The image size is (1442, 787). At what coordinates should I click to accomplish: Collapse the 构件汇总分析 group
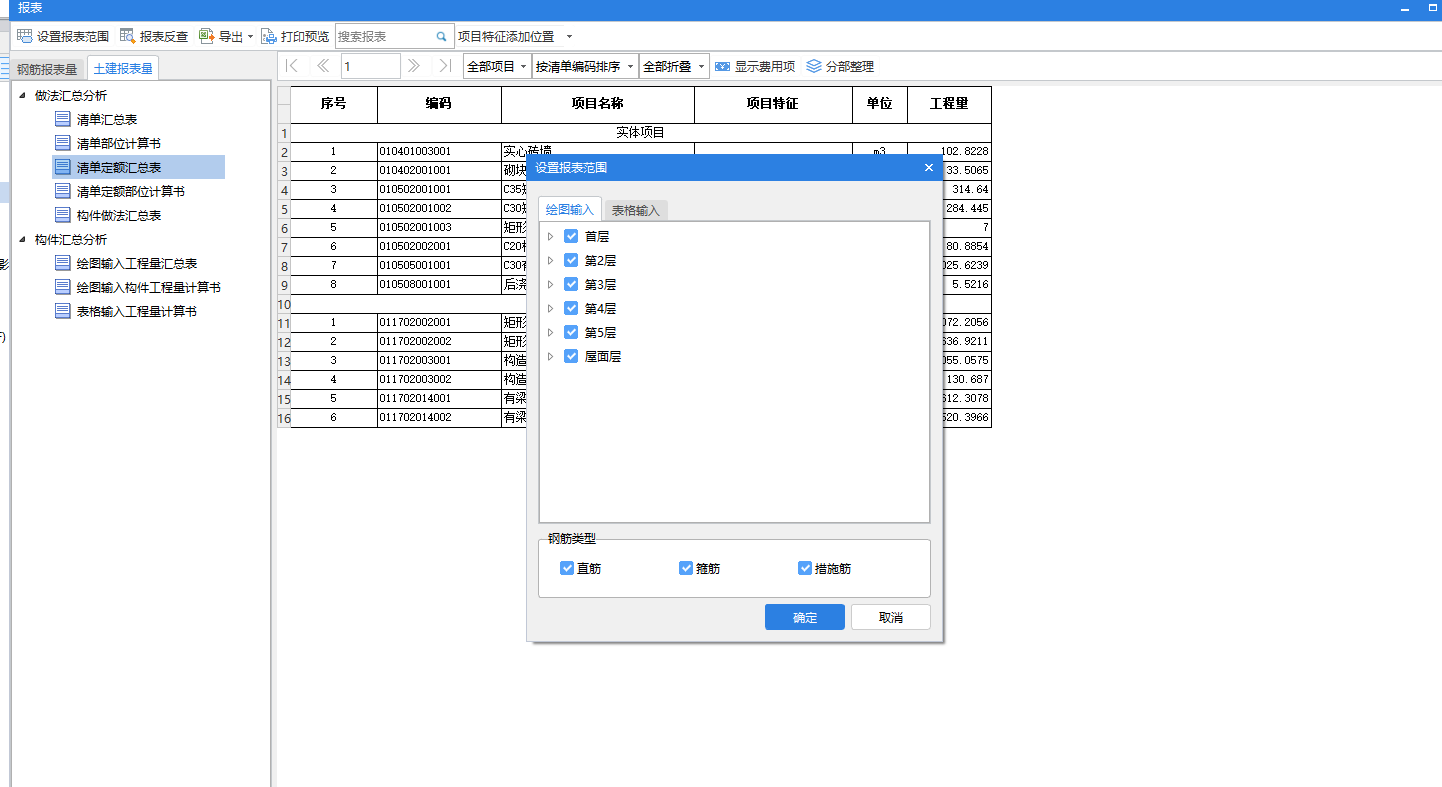22,240
